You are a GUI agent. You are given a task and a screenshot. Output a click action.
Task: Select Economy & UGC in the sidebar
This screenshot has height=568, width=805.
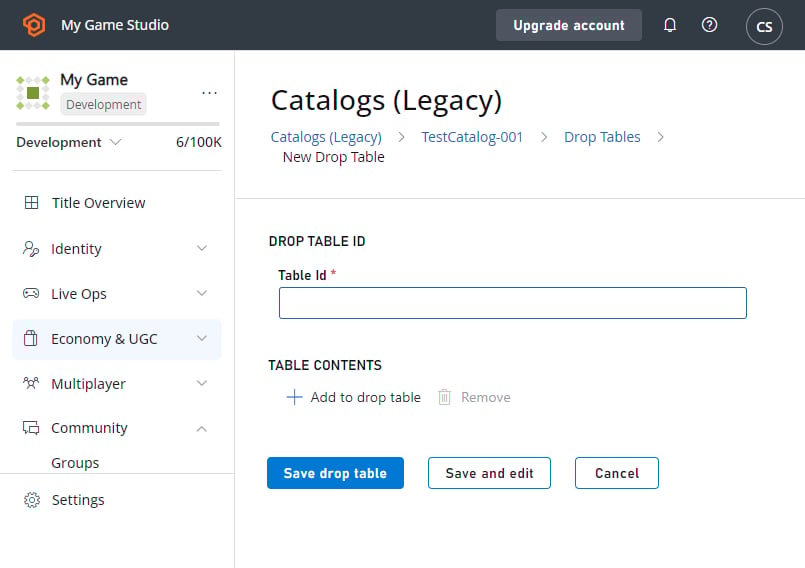coord(117,339)
